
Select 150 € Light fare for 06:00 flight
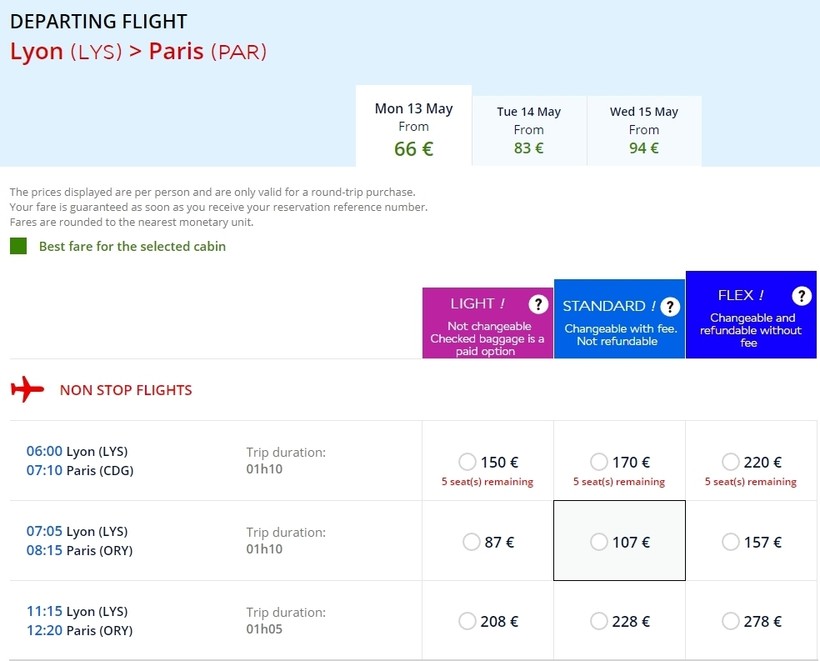467,462
